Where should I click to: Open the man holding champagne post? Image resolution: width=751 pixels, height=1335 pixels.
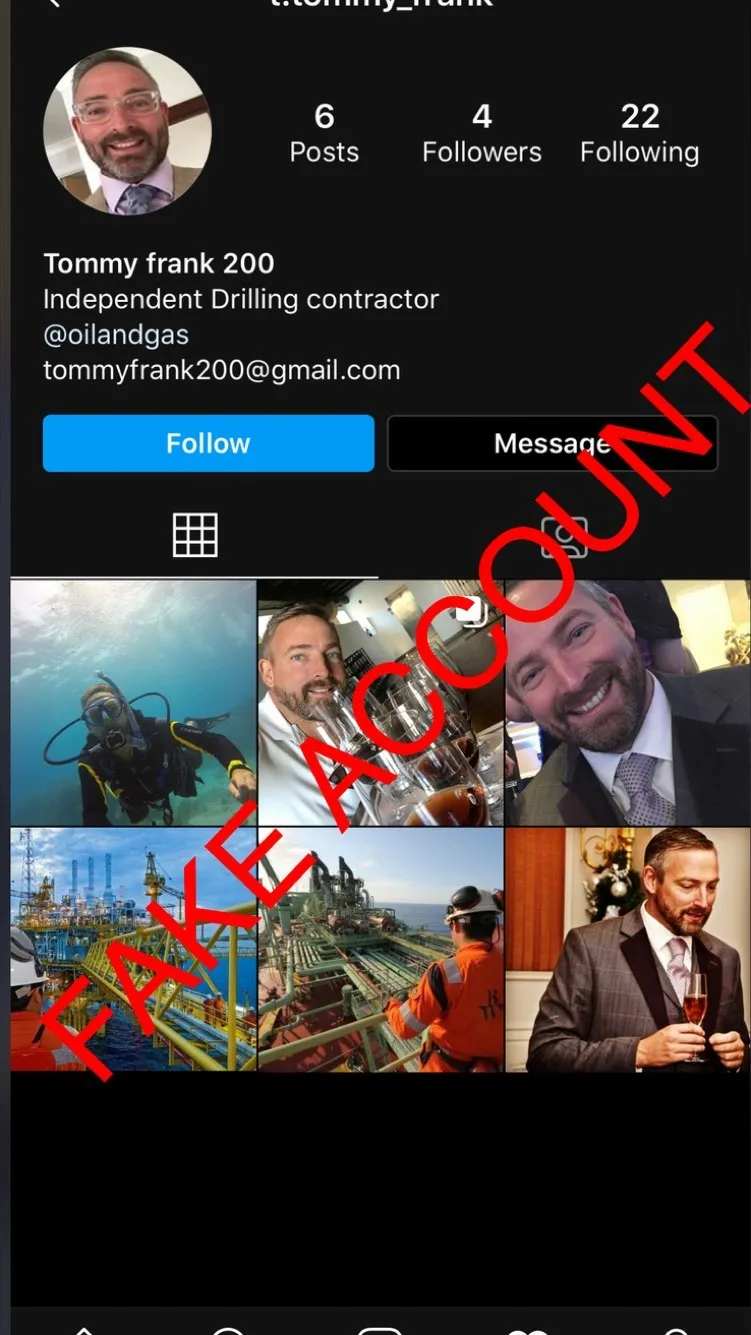coord(628,949)
